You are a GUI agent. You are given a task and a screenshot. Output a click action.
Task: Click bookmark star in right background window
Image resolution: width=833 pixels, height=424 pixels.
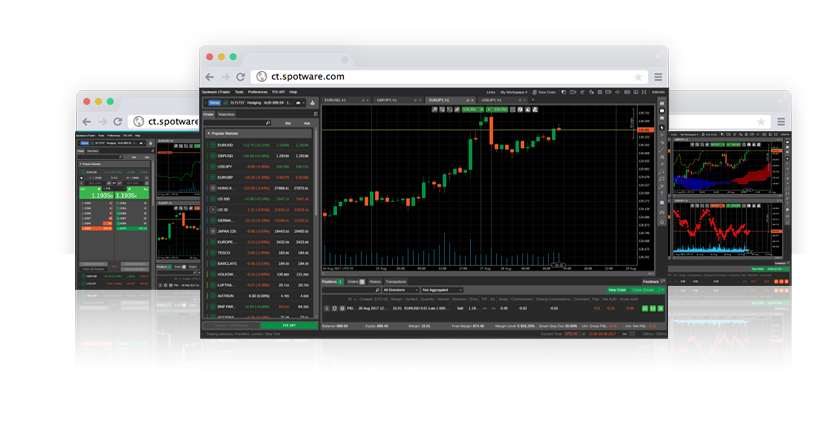pos(761,122)
